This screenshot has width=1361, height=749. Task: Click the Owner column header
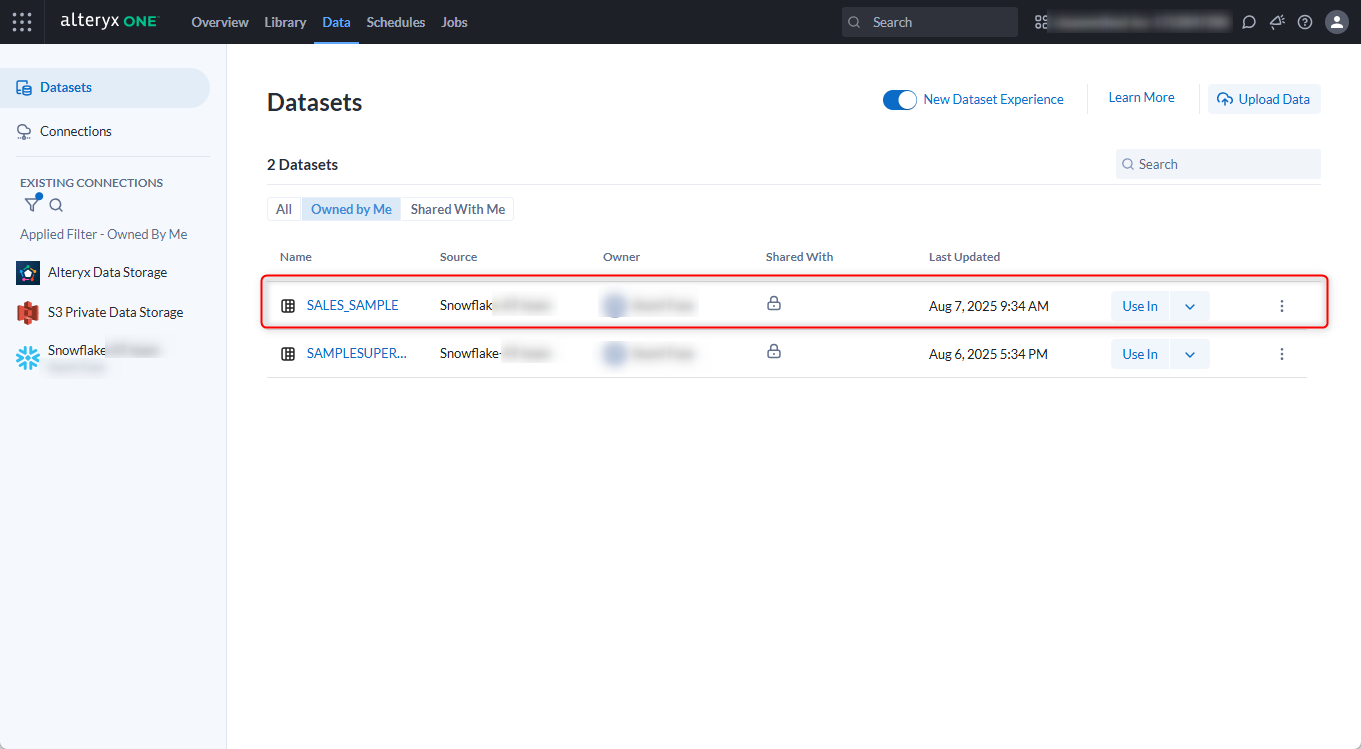tap(621, 257)
